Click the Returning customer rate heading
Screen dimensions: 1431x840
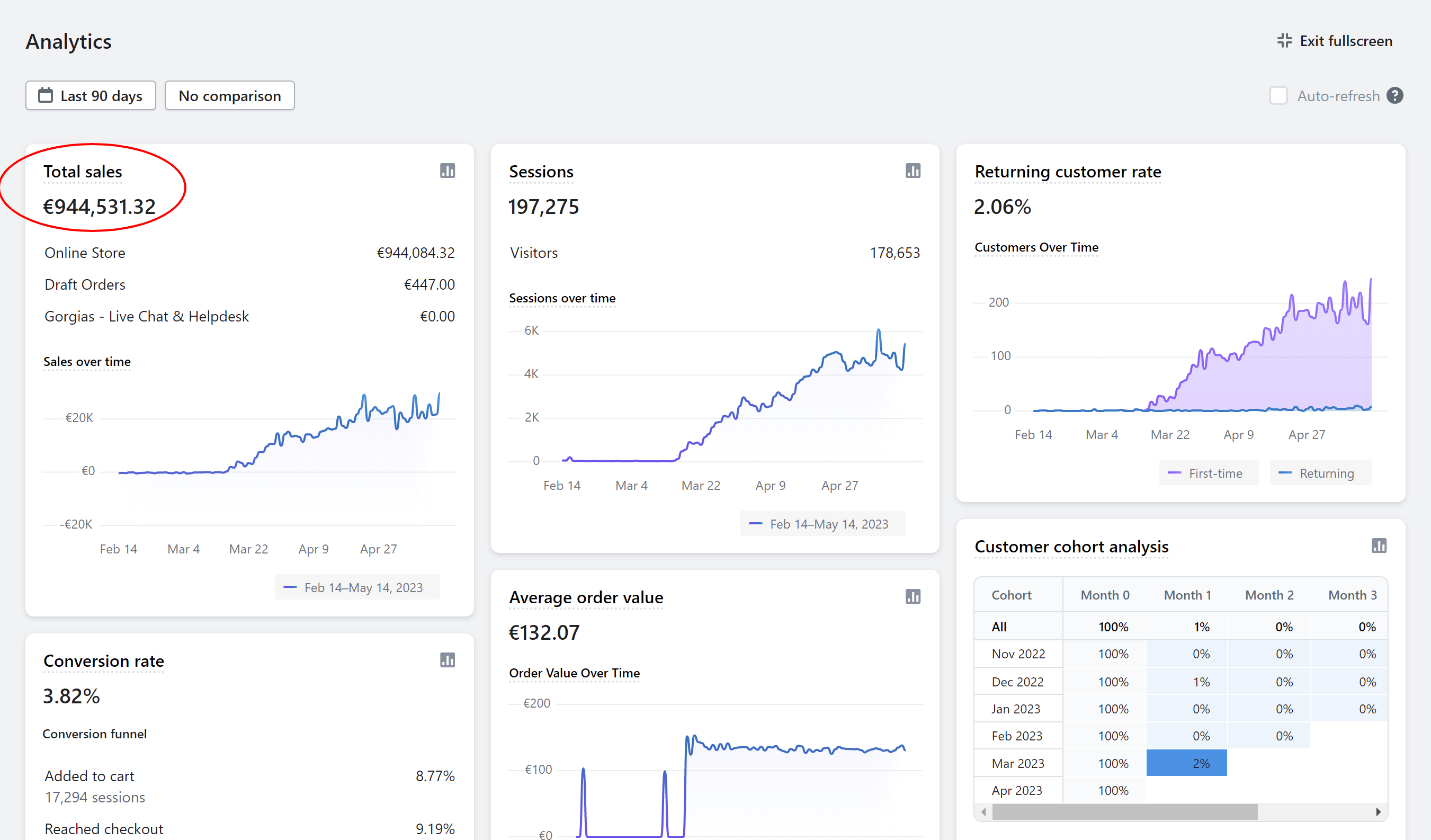pyautogui.click(x=1068, y=172)
